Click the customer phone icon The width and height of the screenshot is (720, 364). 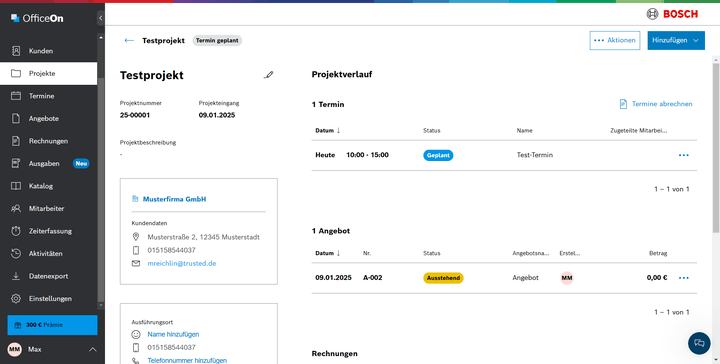click(x=135, y=250)
